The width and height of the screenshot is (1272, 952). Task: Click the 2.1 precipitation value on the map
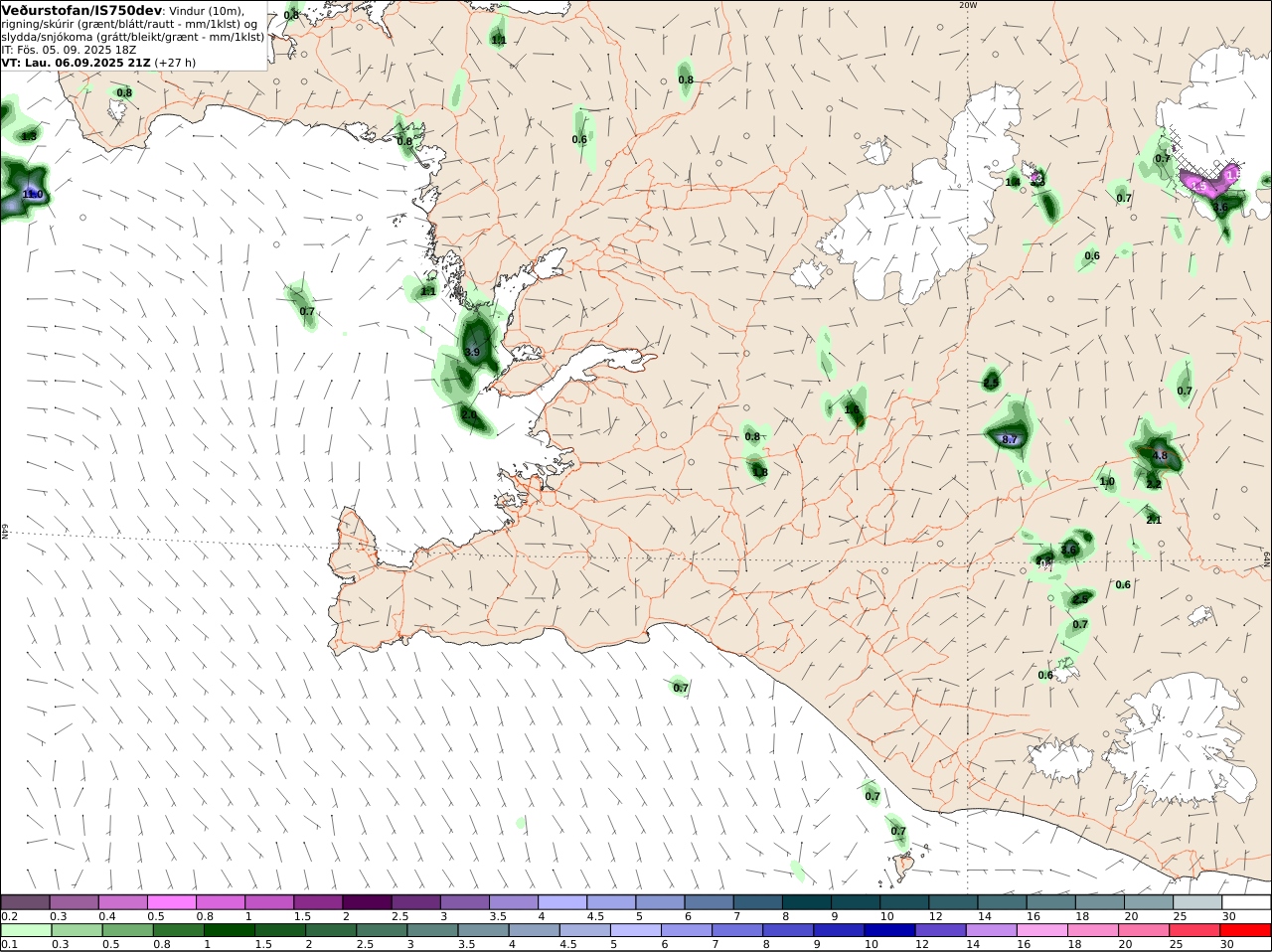(1154, 520)
